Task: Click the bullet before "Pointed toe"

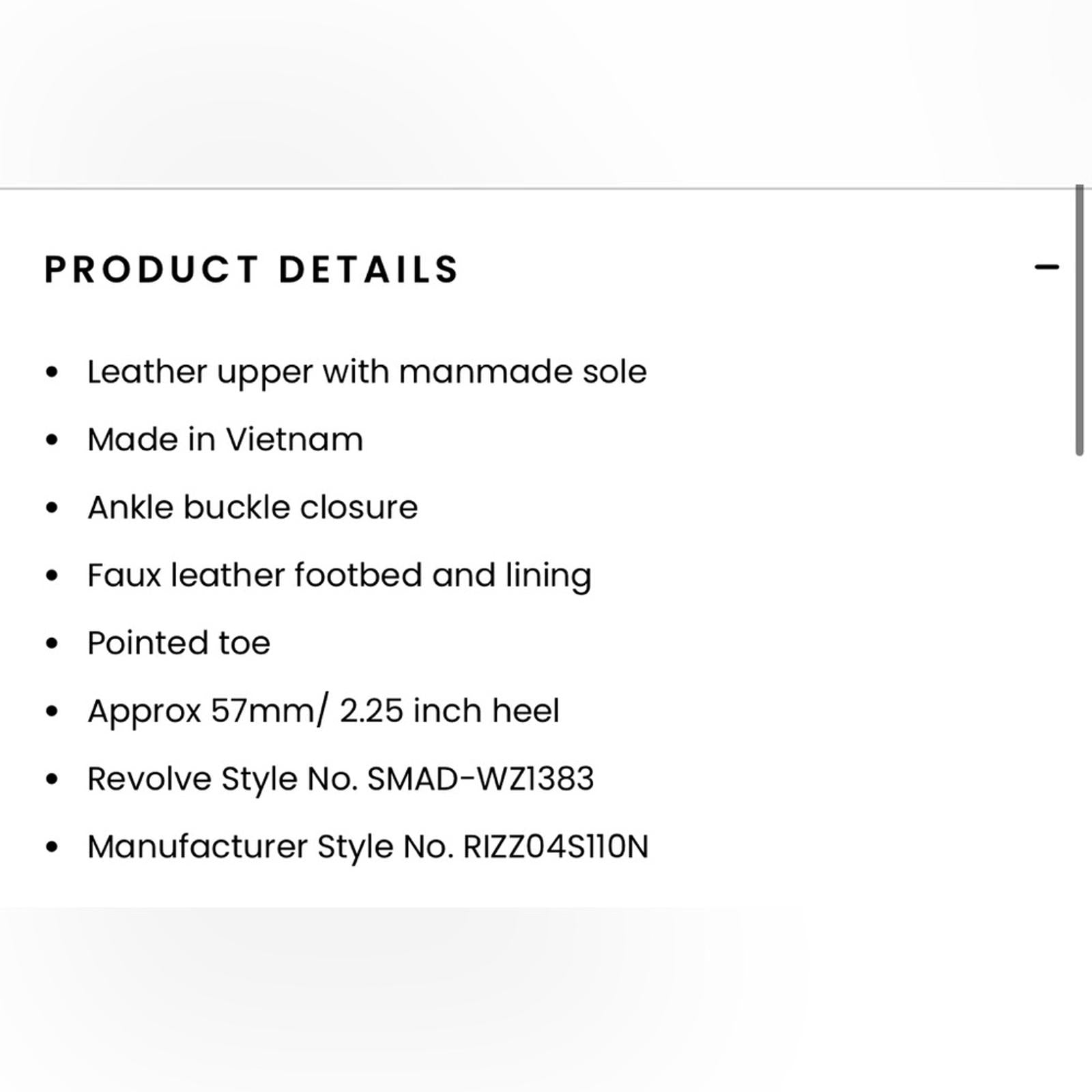Action: click(x=52, y=644)
